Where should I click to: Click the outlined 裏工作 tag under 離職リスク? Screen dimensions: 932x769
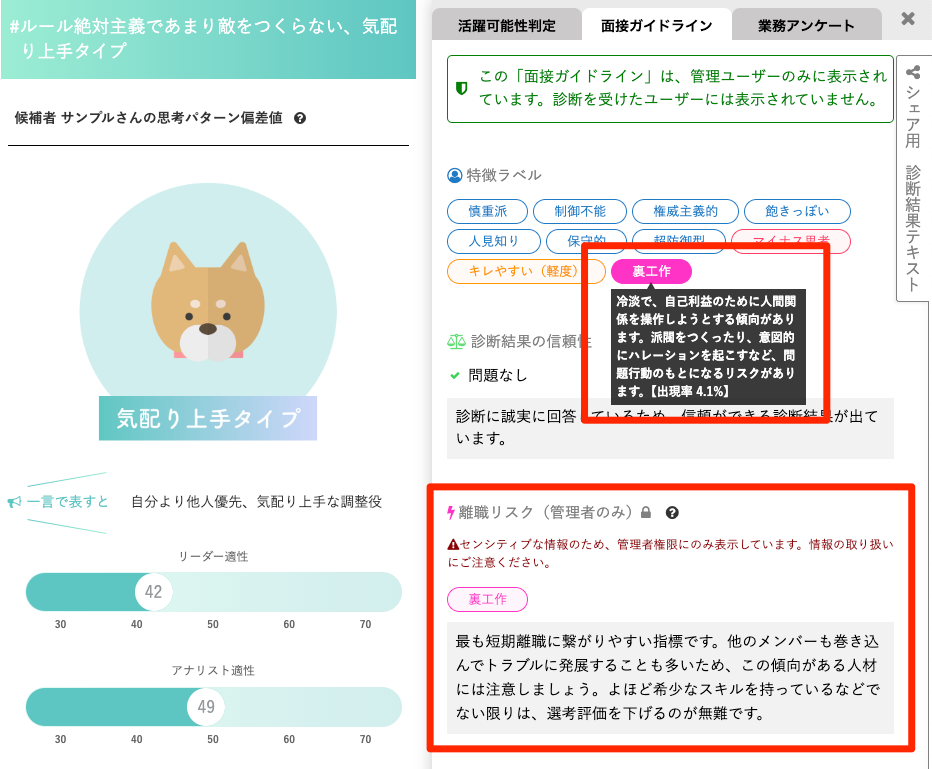(x=487, y=599)
